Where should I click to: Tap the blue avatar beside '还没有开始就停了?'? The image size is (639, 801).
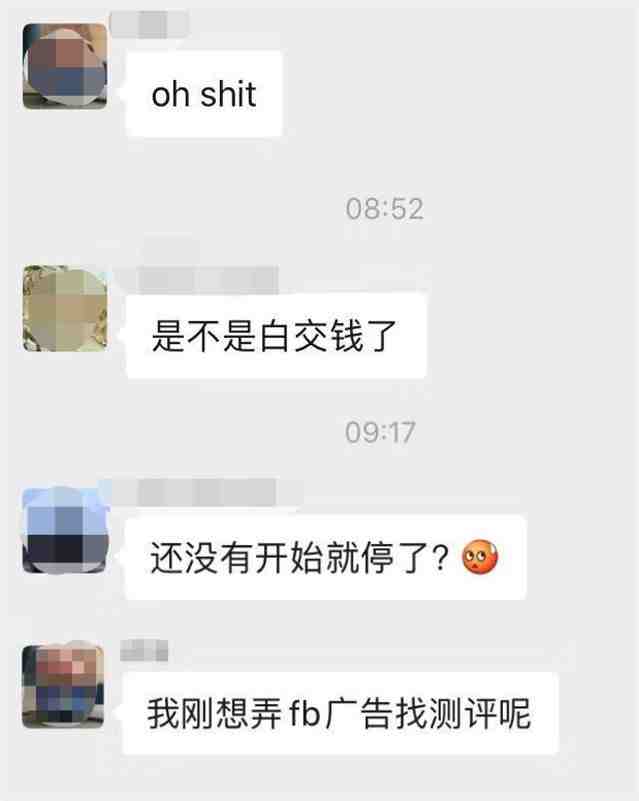[x=65, y=531]
